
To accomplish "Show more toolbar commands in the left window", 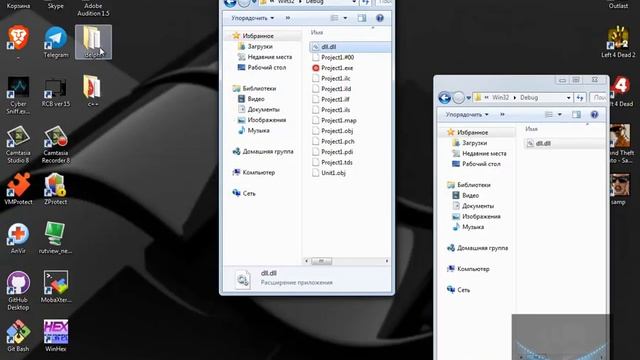I will coord(288,18).
